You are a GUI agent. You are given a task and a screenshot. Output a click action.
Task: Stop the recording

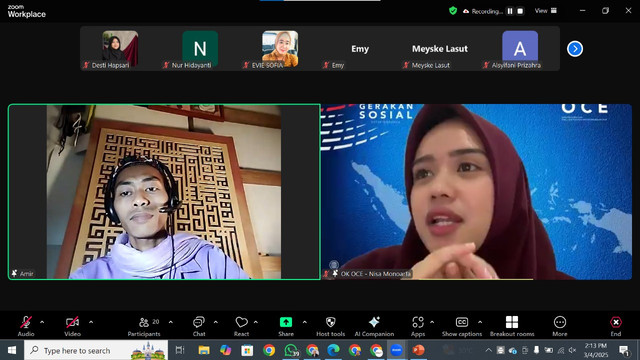point(520,11)
